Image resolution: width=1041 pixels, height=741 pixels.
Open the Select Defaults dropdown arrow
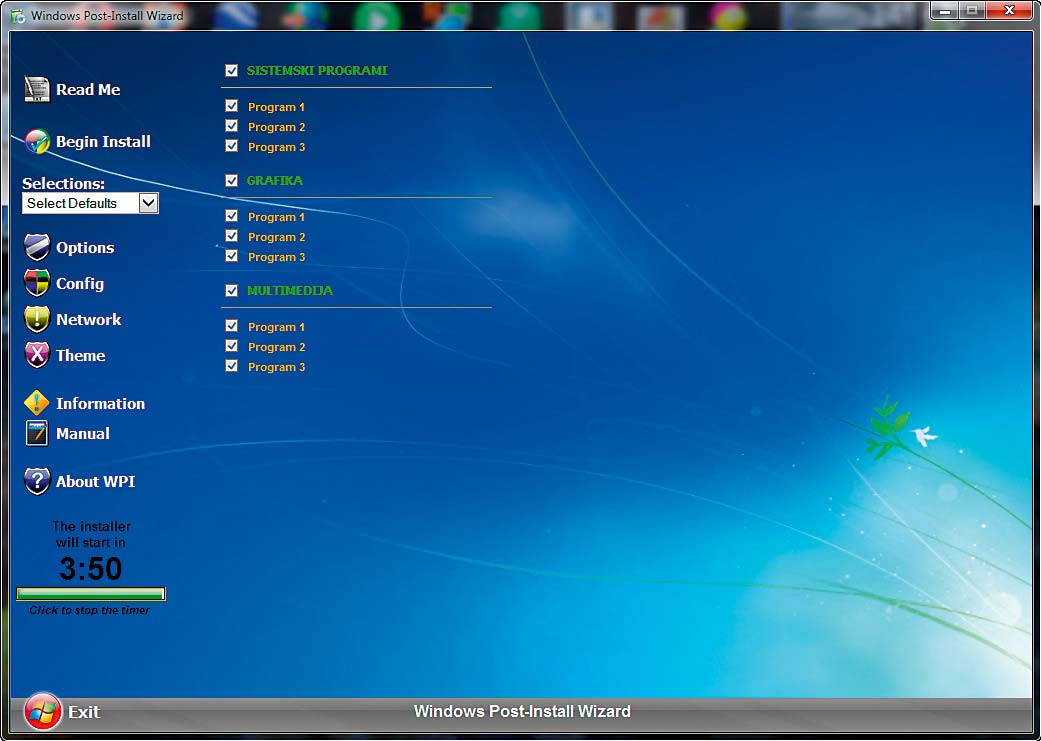point(149,203)
